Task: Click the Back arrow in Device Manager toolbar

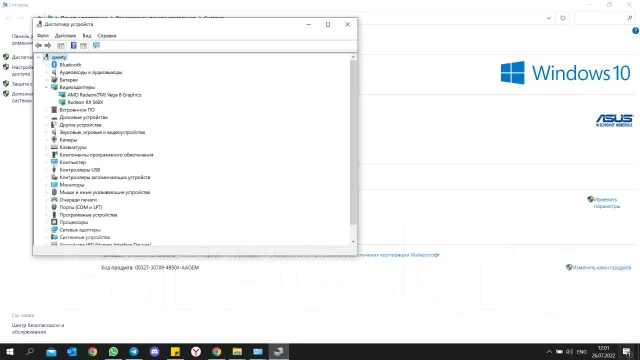Action: tap(38, 45)
